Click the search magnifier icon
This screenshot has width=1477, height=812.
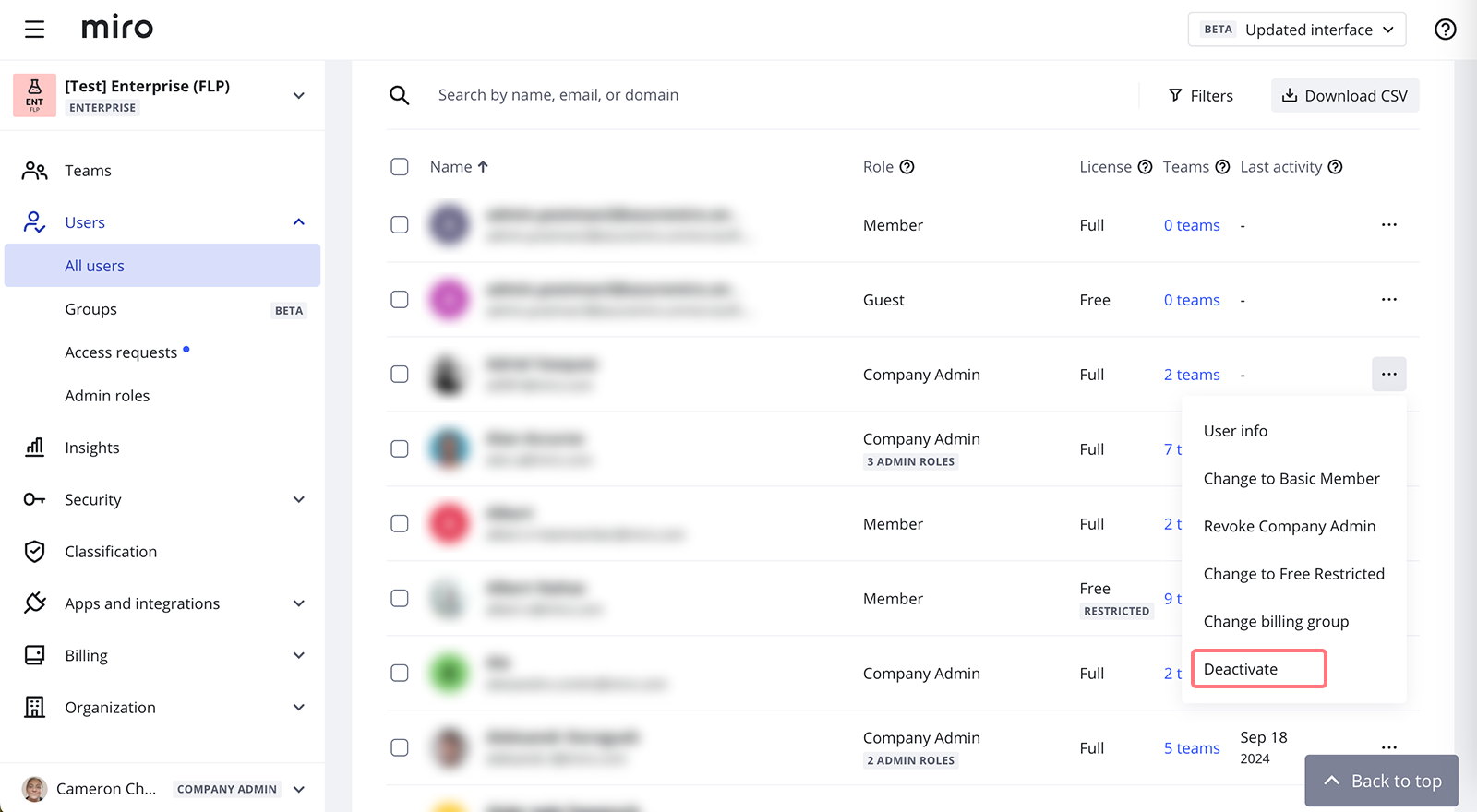[x=399, y=95]
